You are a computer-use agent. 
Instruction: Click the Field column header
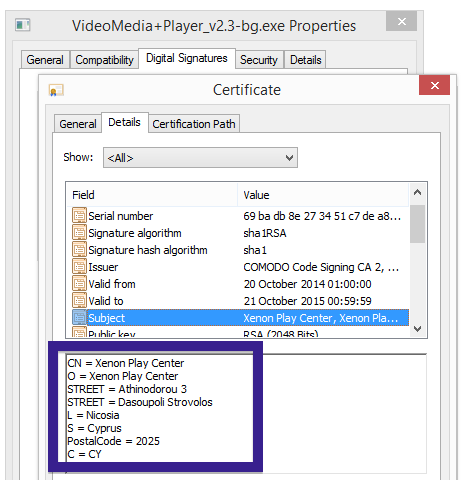(152, 195)
